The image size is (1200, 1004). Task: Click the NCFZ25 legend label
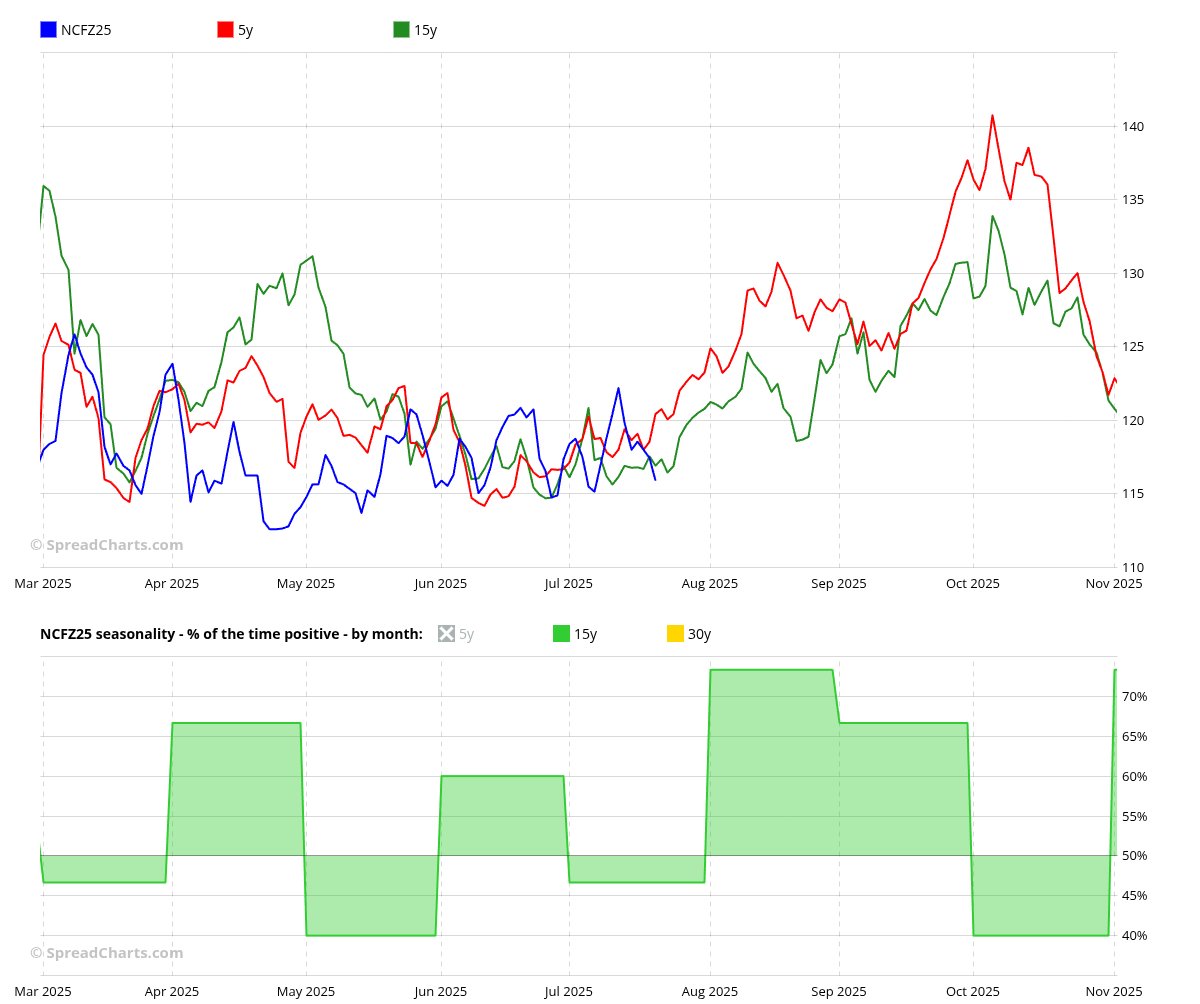[x=86, y=30]
